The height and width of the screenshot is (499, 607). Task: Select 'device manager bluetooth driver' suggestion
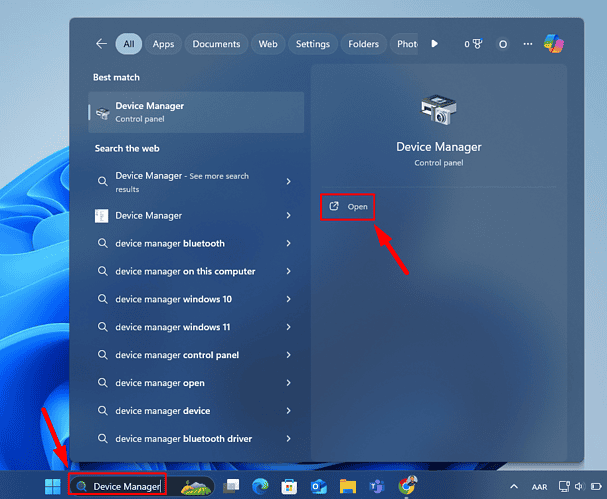pyautogui.click(x=183, y=439)
